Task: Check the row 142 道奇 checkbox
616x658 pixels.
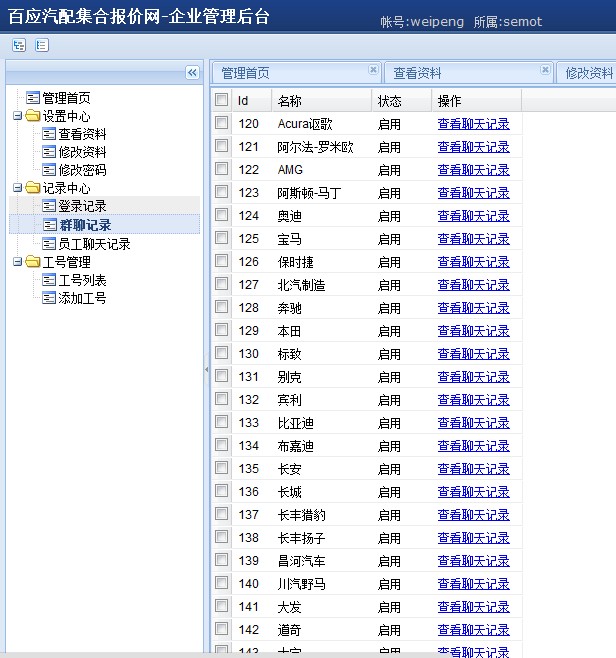Action: pyautogui.click(x=221, y=629)
